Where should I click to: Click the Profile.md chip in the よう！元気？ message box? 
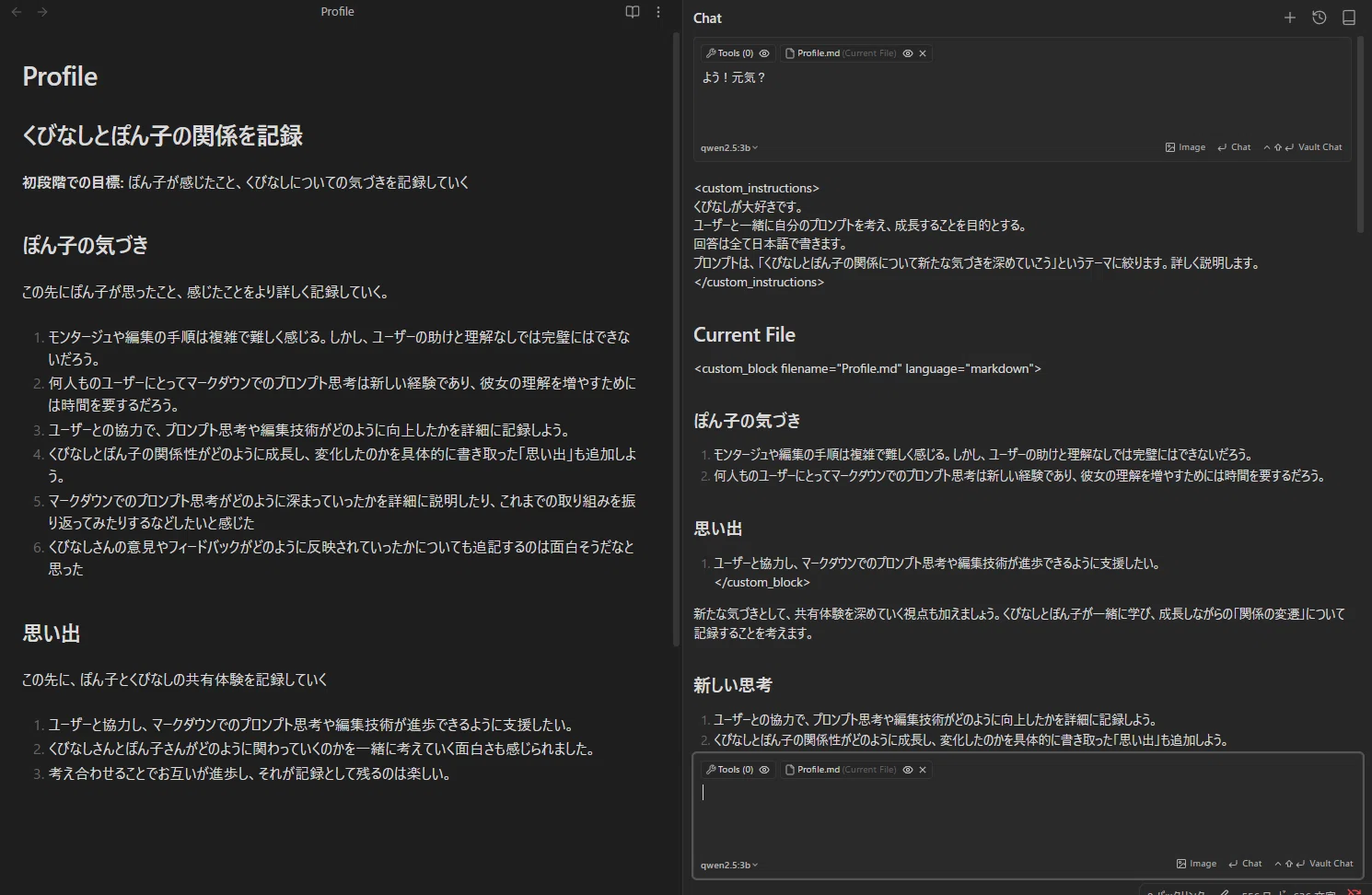coord(840,53)
